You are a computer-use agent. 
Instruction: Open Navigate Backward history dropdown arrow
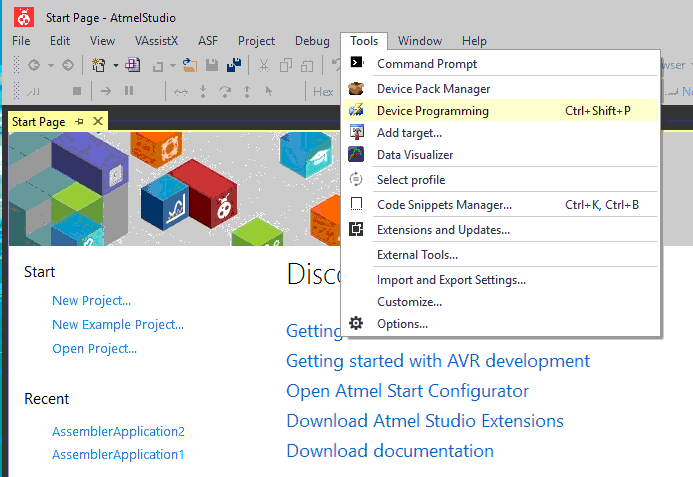click(x=51, y=65)
